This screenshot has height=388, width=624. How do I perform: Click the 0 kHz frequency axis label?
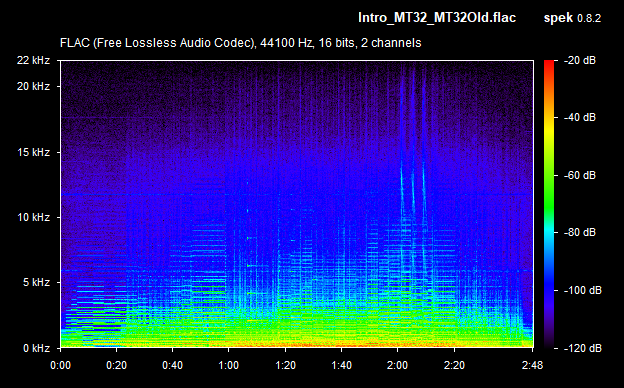pos(36,348)
